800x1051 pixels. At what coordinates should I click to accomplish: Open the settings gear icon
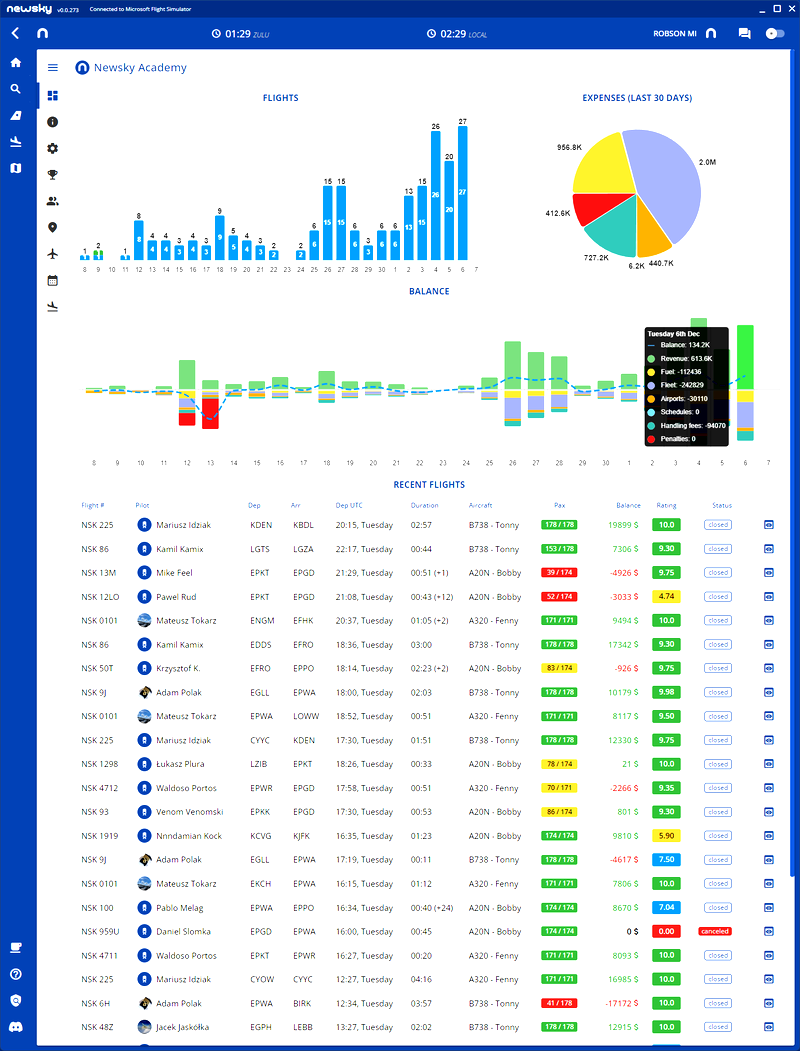point(52,148)
